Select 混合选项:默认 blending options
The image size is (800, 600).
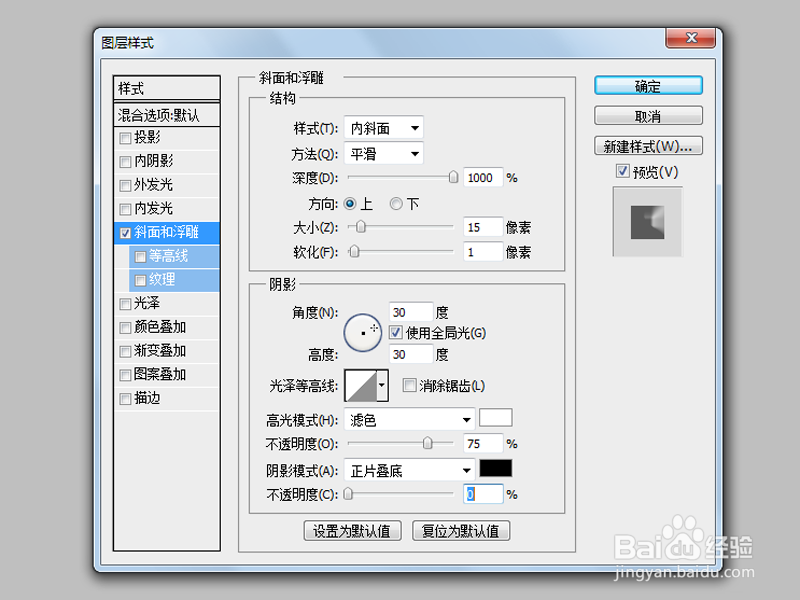[x=167, y=115]
